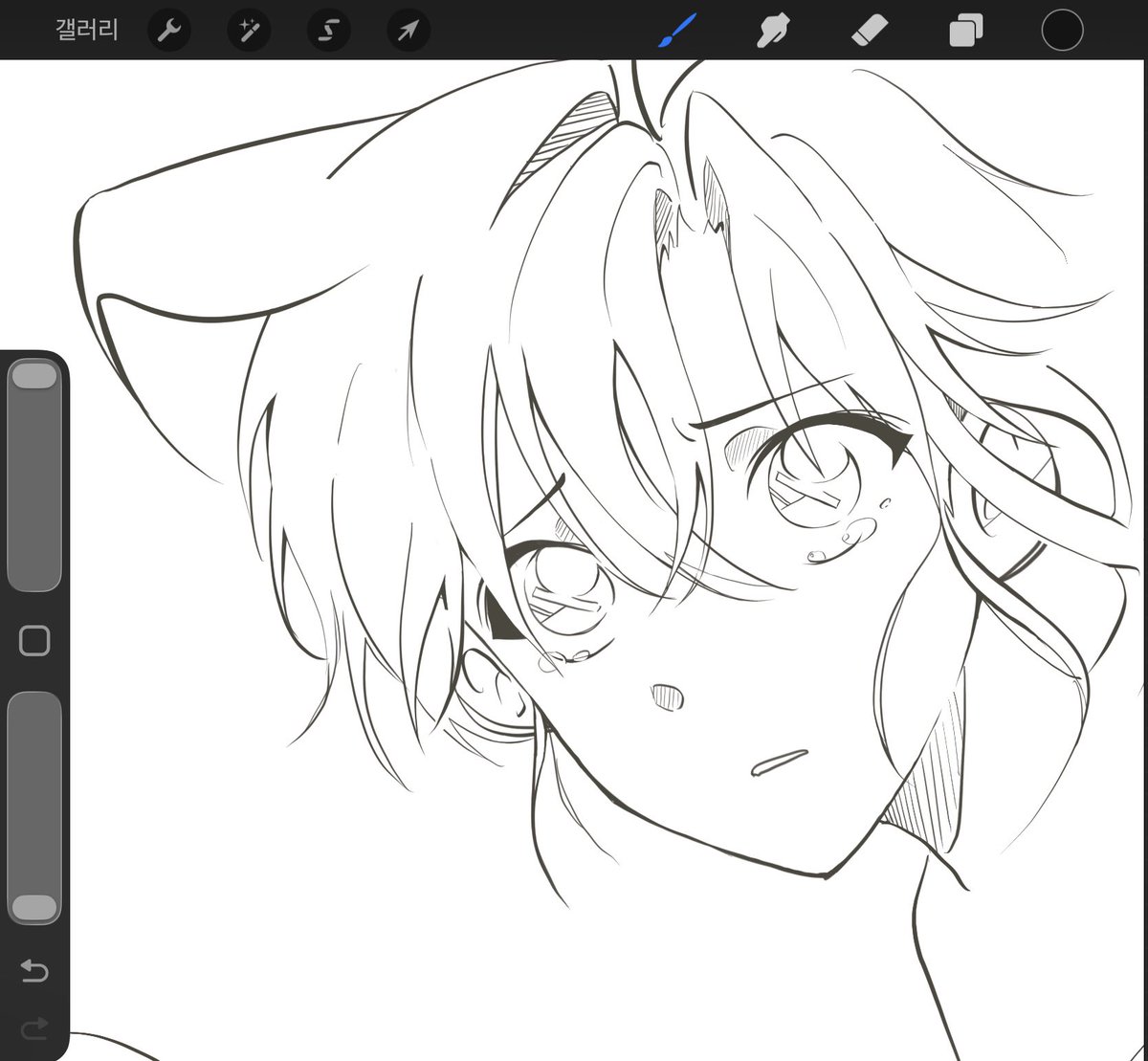This screenshot has height=1061, width=1148.
Task: Open the Adjustments magic wand menu
Action: click(x=249, y=32)
